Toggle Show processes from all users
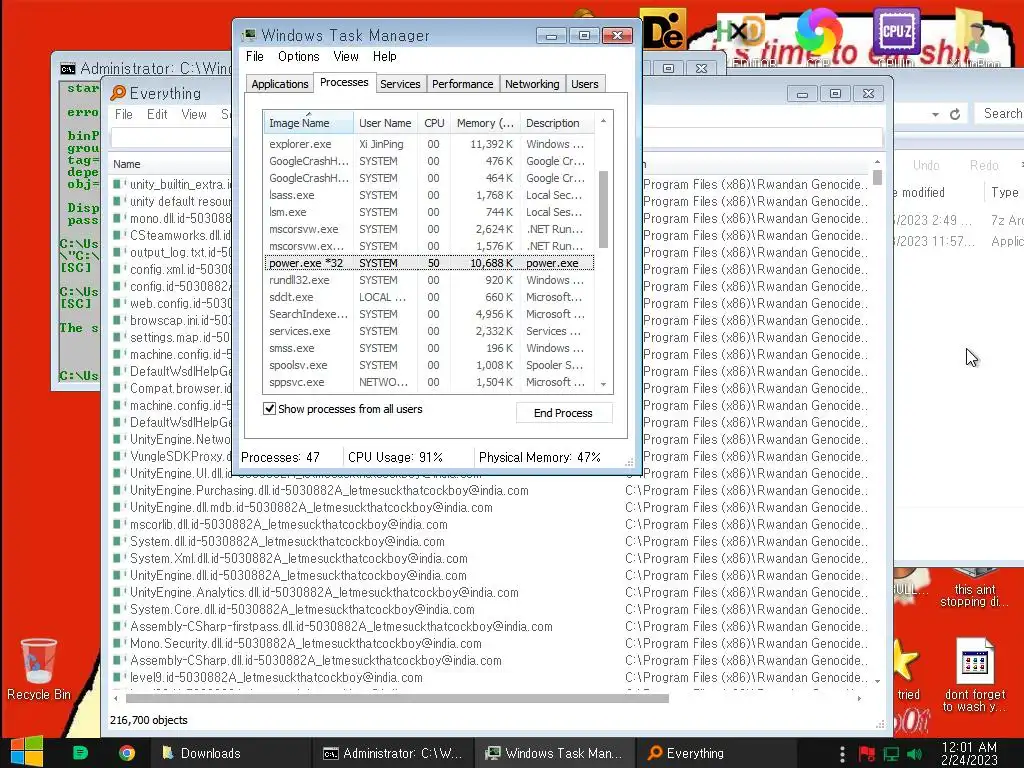 pos(269,409)
